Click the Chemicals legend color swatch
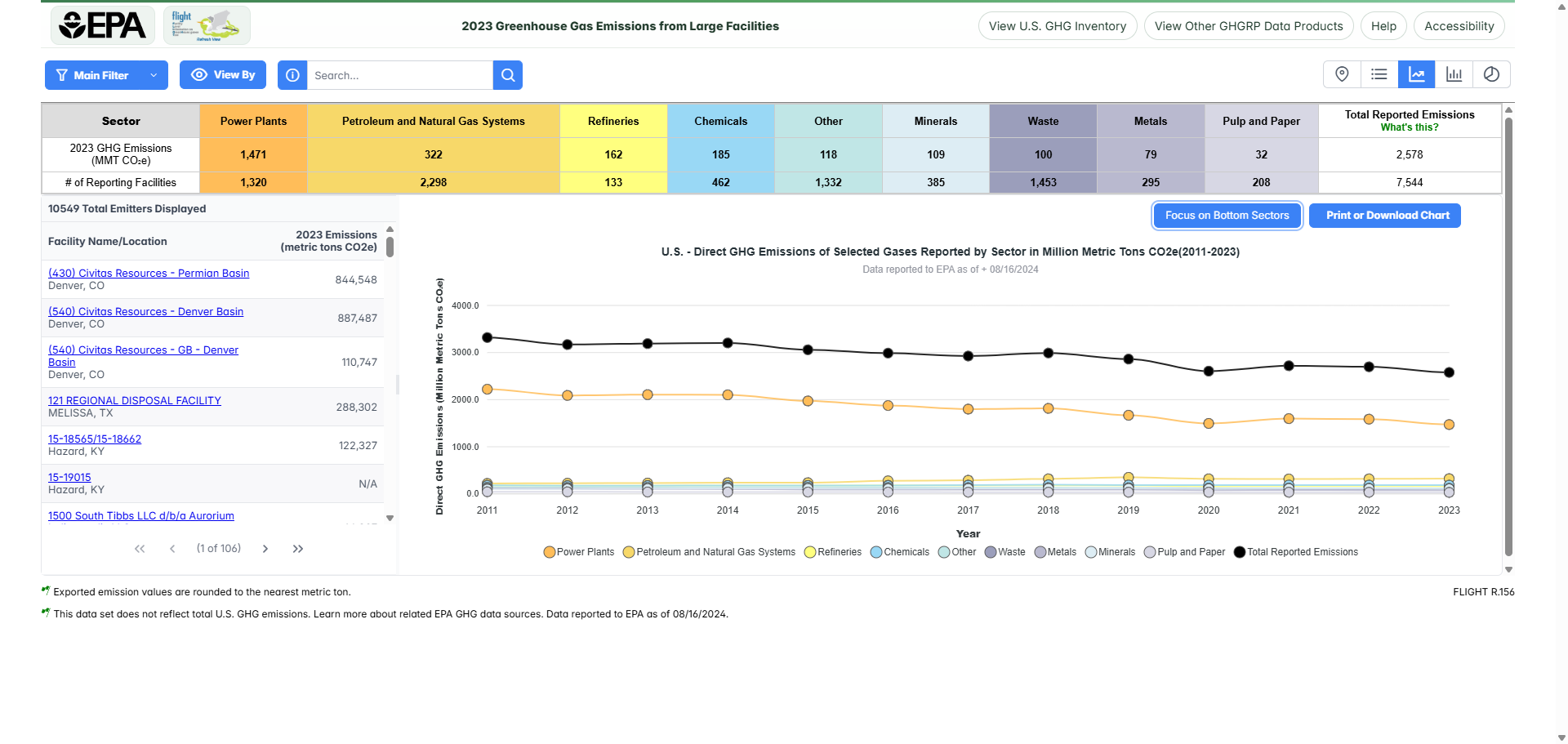Screen dimensions: 1568x744 876,552
